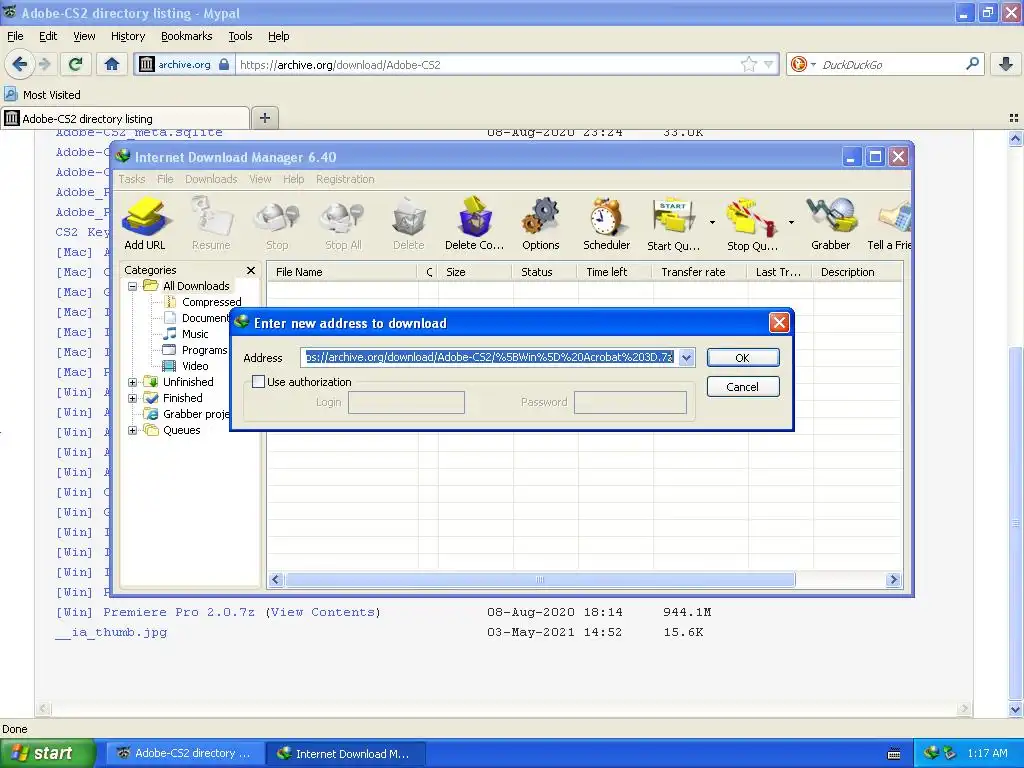Select the Video category
This screenshot has height=768, width=1024.
click(195, 366)
